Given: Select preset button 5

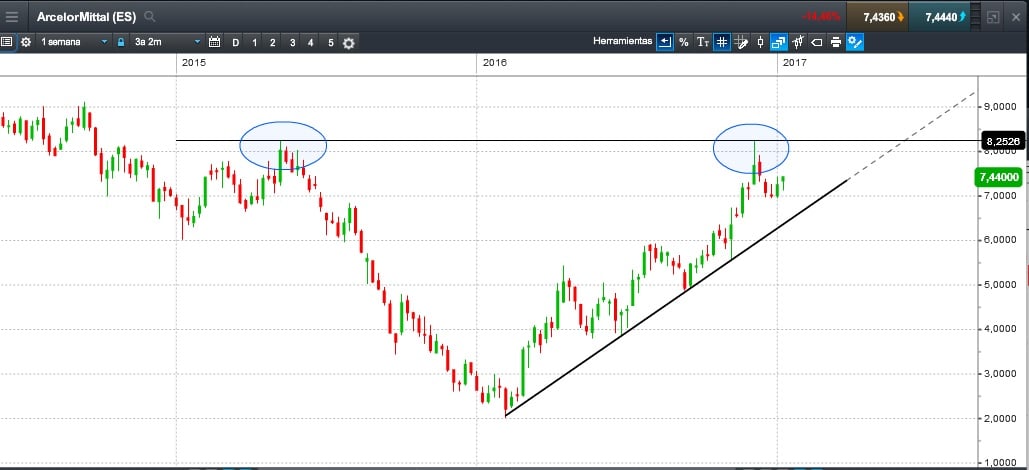Looking at the screenshot, I should pos(331,43).
